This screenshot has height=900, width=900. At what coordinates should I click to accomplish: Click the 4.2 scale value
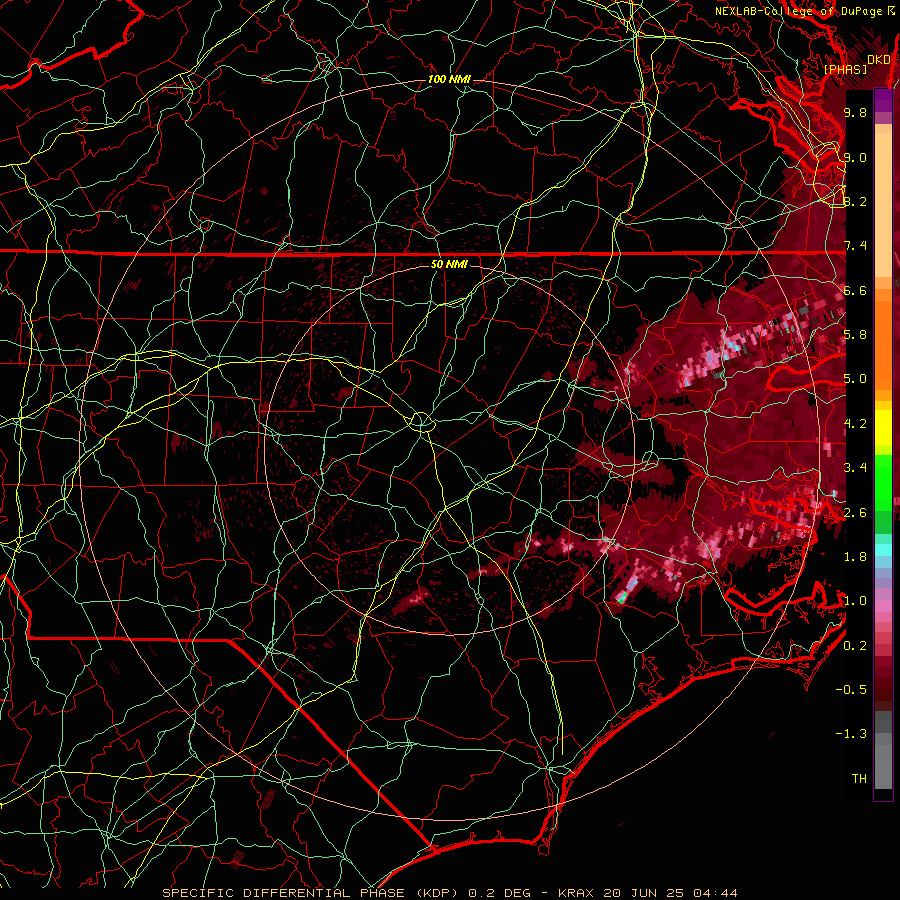[x=855, y=424]
